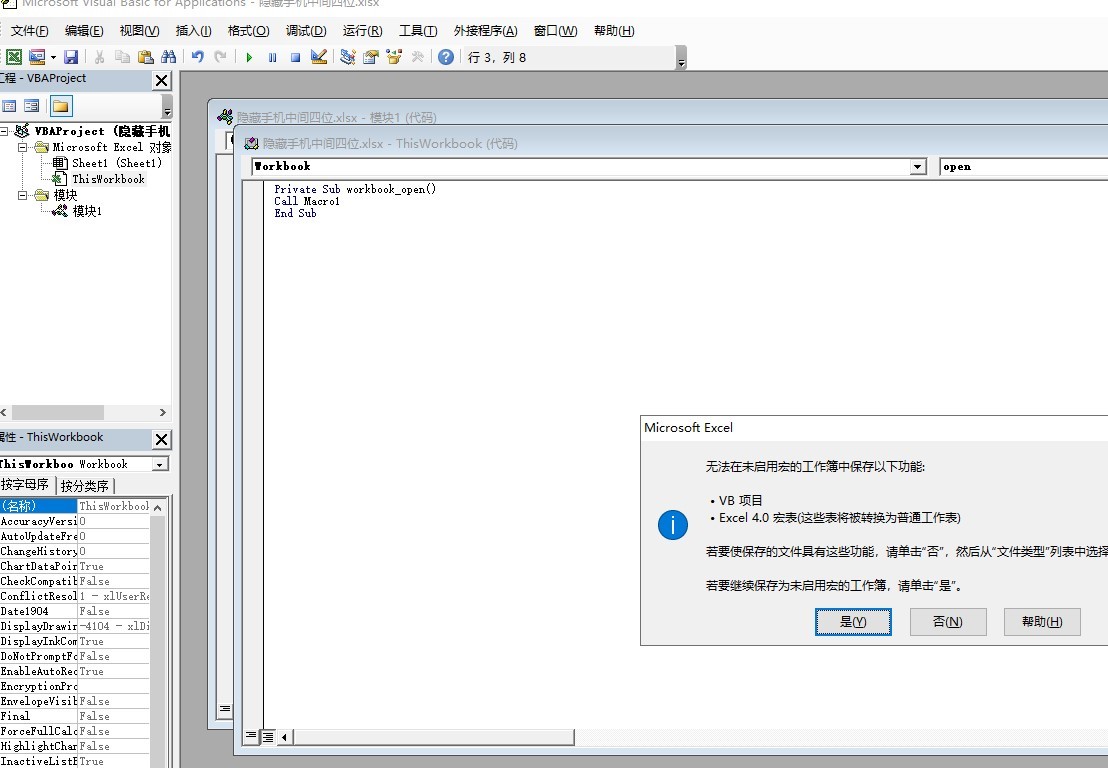Undo the last action
This screenshot has width=1108, height=768.
pyautogui.click(x=198, y=57)
